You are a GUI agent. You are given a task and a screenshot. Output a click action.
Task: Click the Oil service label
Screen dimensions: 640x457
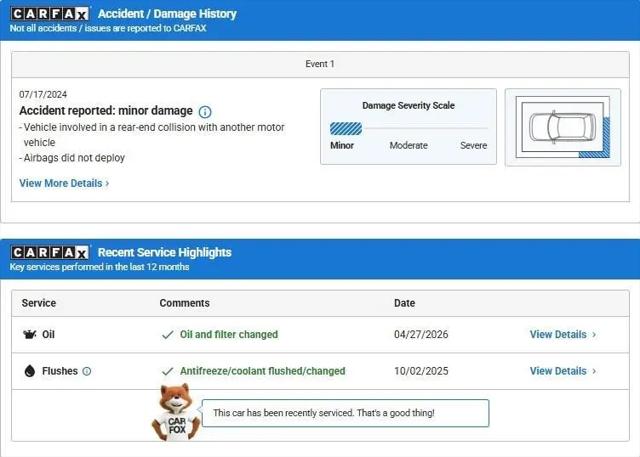pyautogui.click(x=48, y=335)
